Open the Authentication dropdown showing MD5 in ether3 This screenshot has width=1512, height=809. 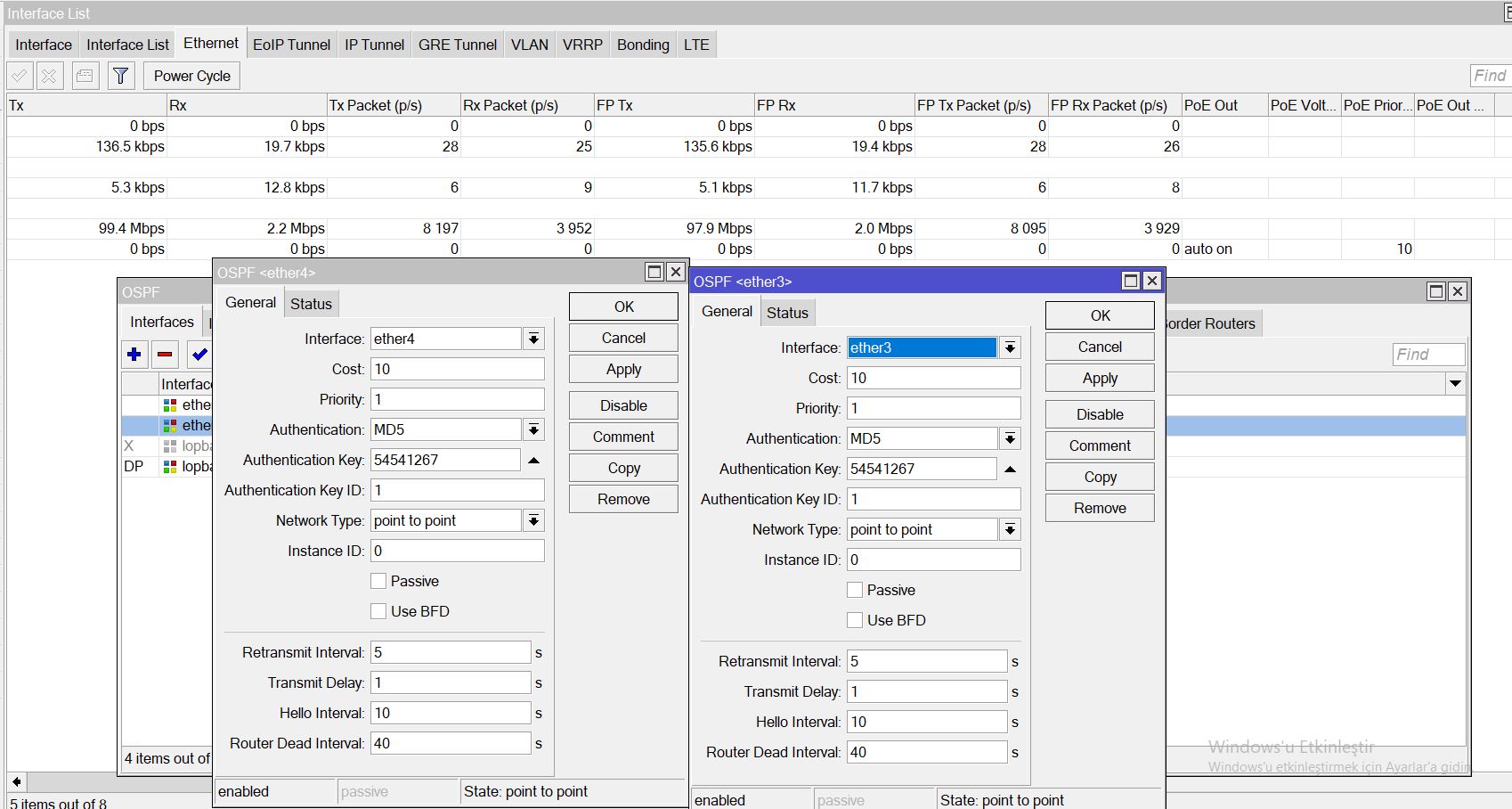tap(1011, 437)
